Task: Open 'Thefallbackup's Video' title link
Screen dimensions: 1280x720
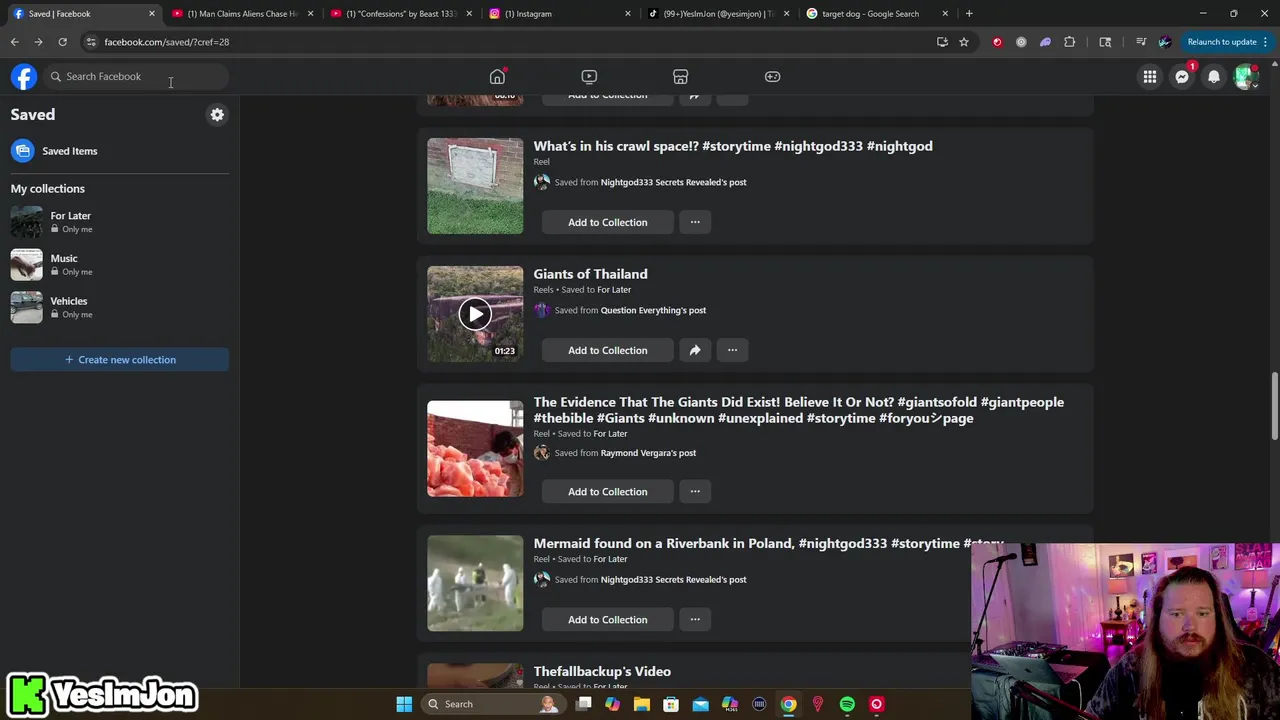Action: tap(602, 671)
